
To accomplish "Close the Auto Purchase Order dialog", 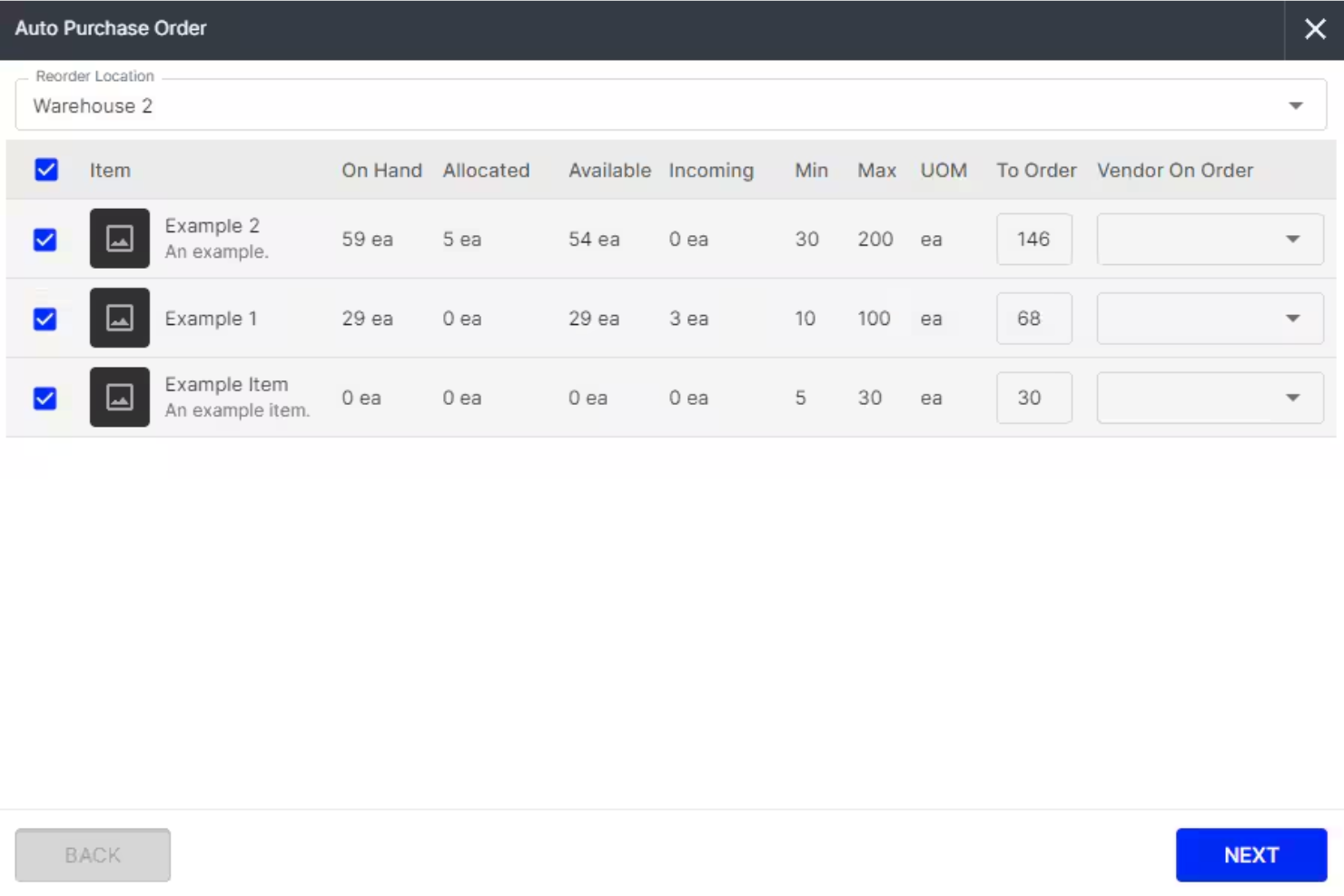I will coord(1315,28).
